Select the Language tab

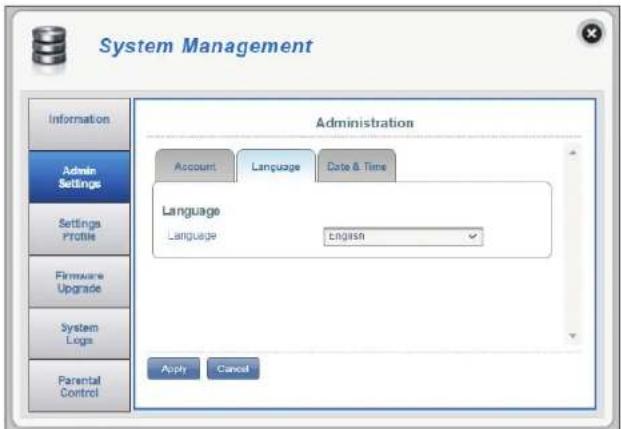pyautogui.click(x=276, y=166)
